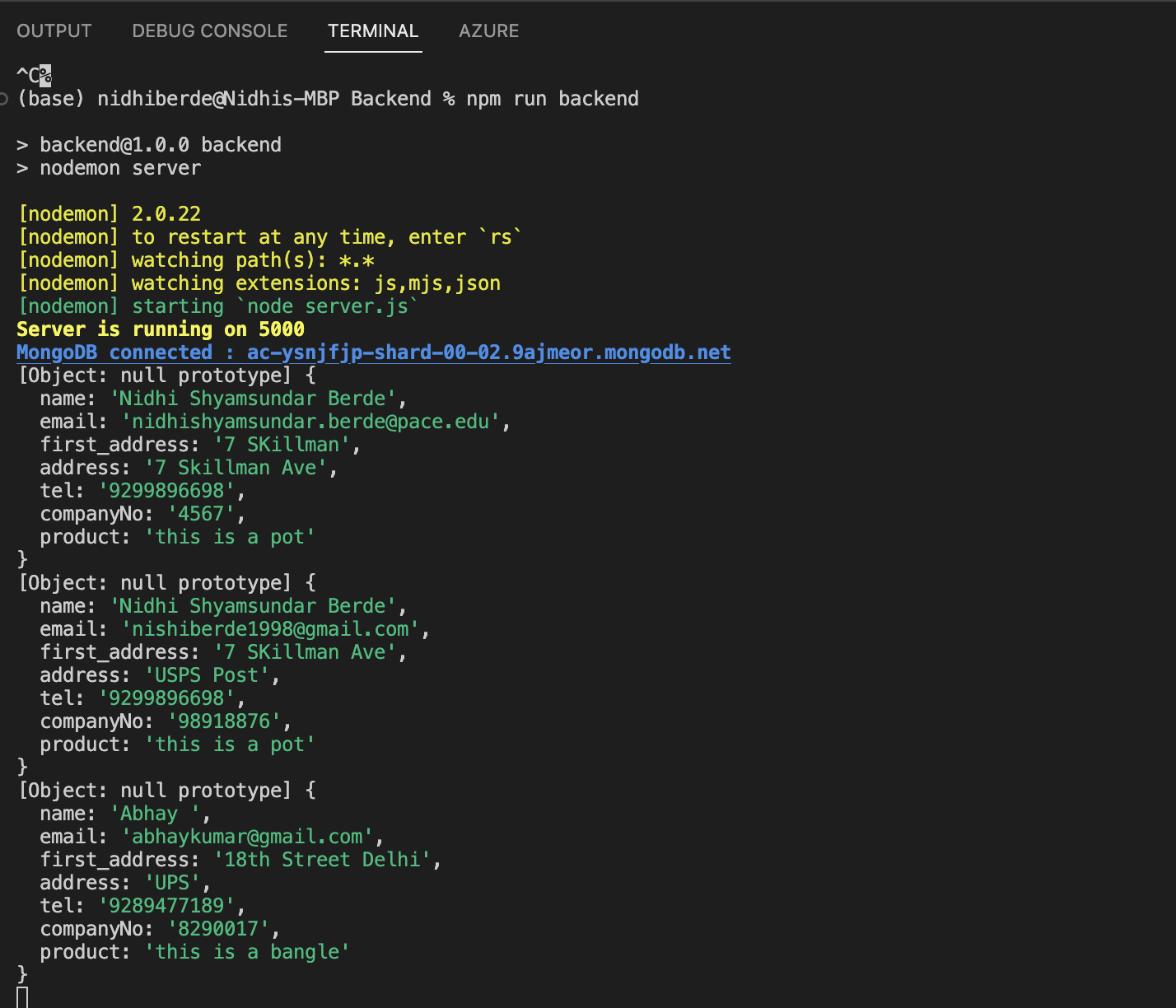The width and height of the screenshot is (1176, 1008).
Task: Click email 'nidhishyamsundar.berde@pace.edu'
Action: (x=311, y=422)
